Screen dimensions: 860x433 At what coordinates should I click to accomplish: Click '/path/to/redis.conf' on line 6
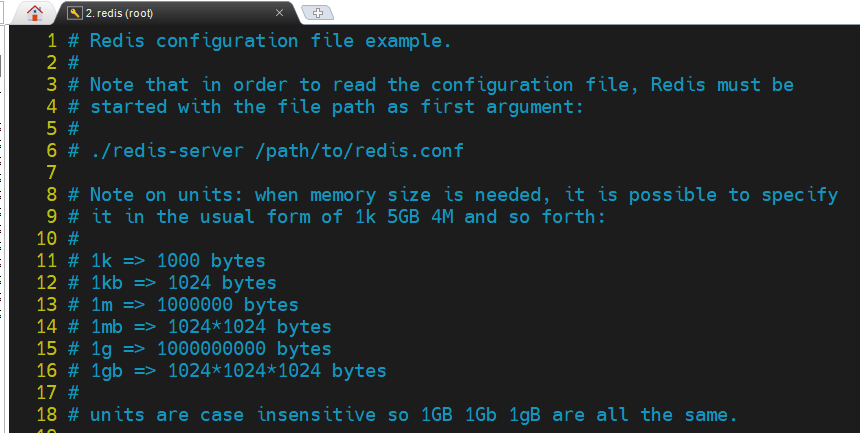click(x=359, y=151)
